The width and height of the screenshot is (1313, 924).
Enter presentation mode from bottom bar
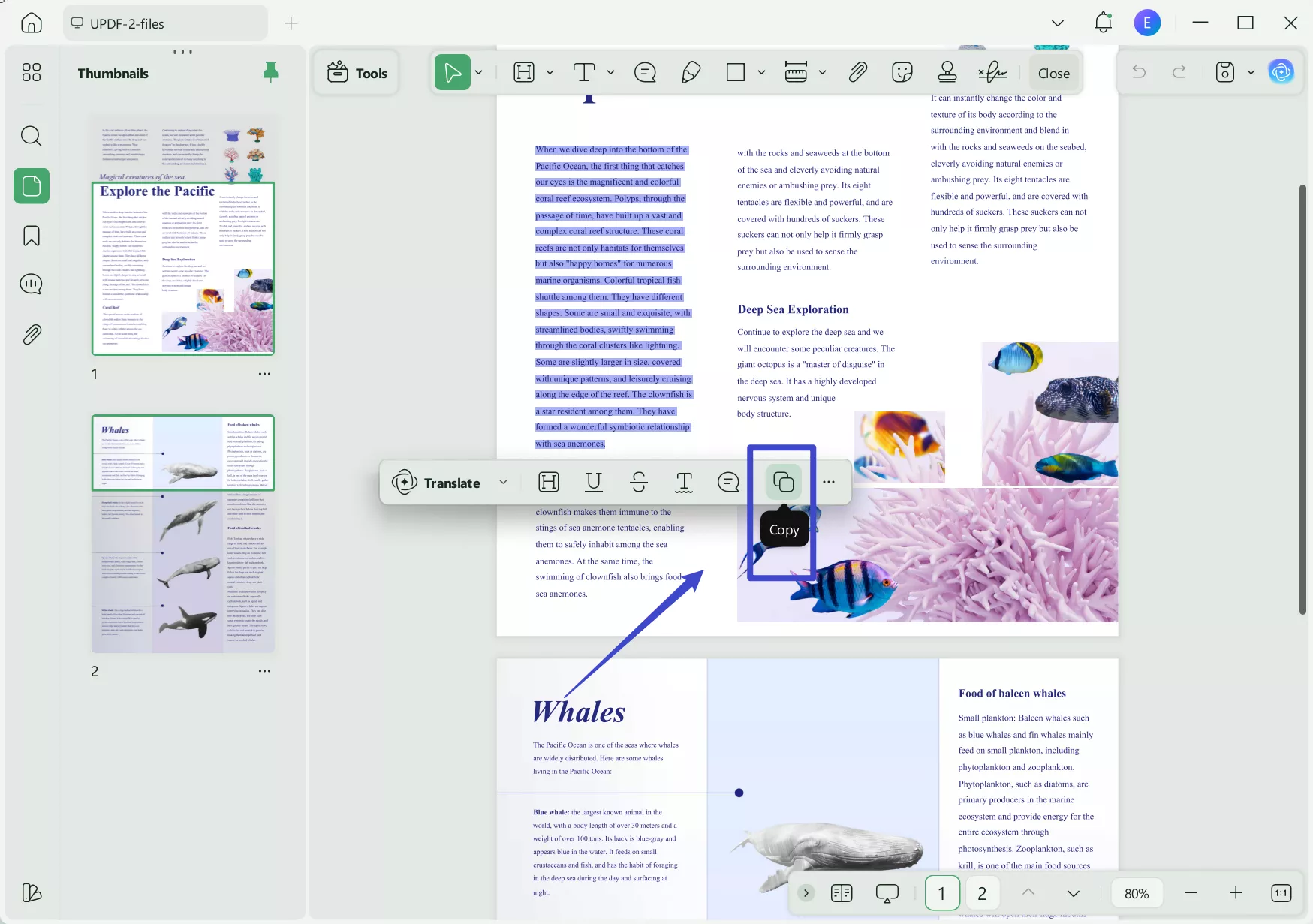887,893
